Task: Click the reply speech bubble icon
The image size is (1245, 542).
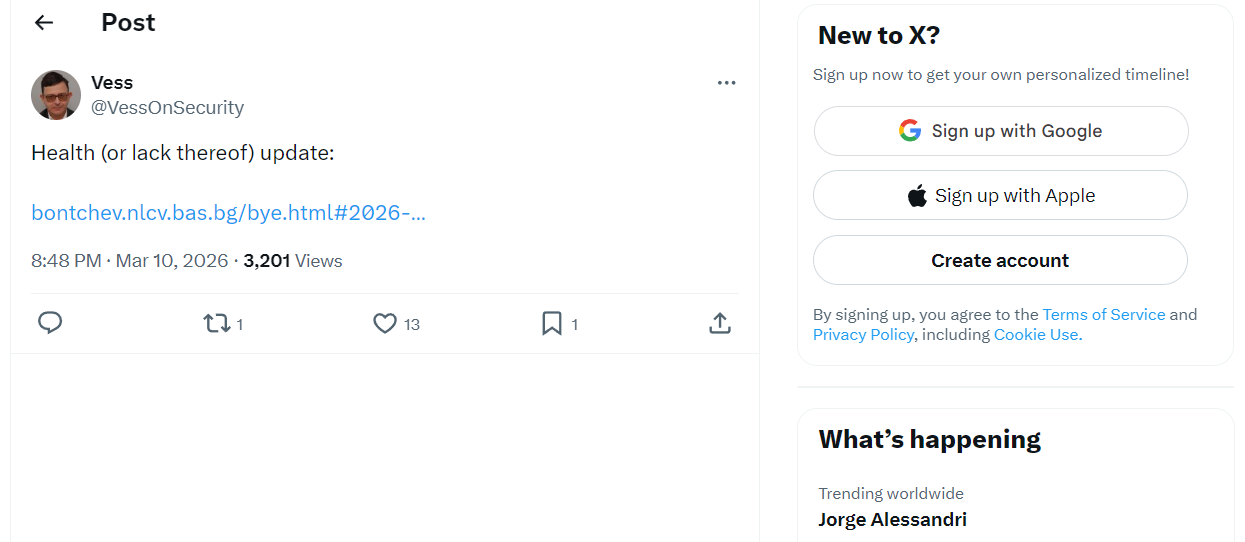Action: [50, 323]
